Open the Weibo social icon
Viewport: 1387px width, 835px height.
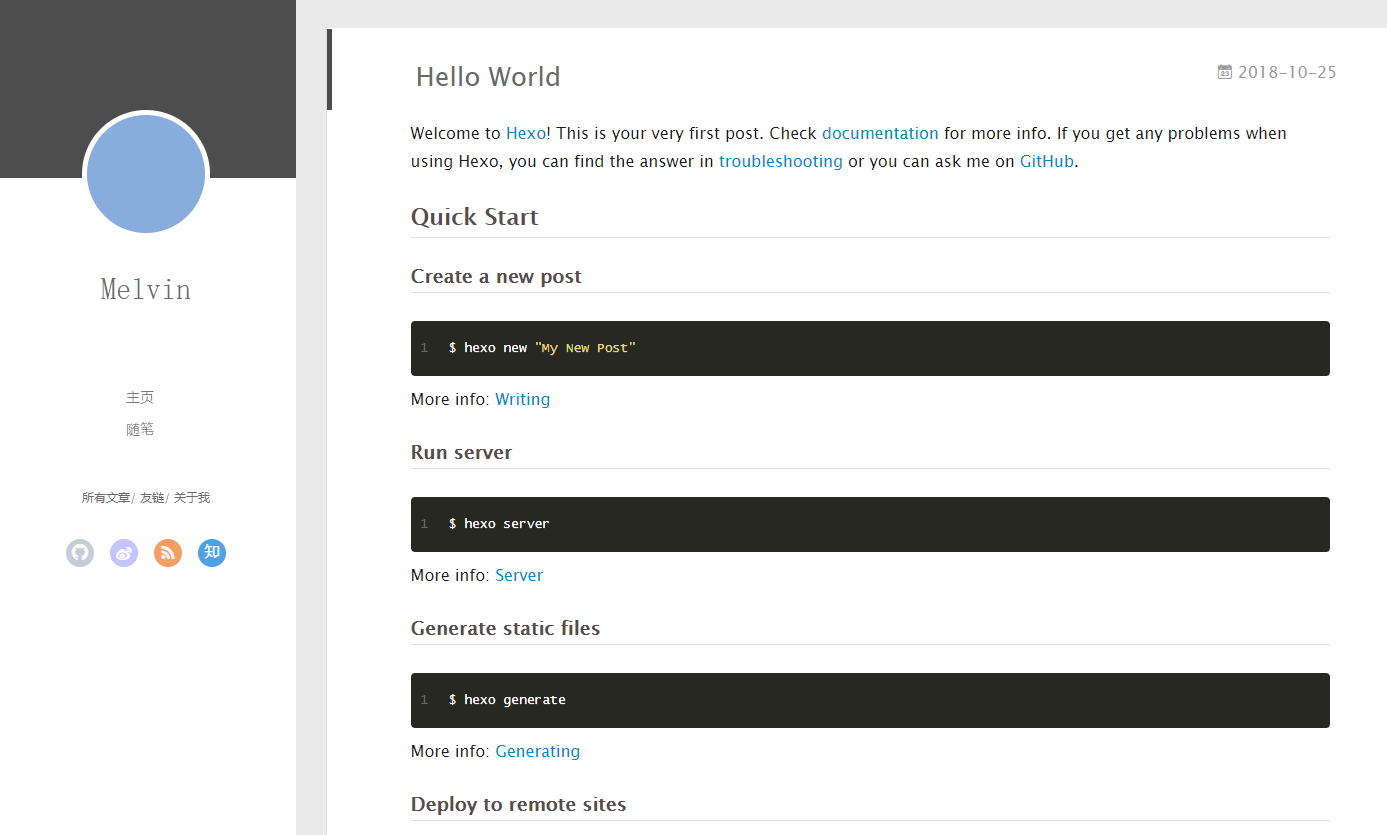click(124, 553)
